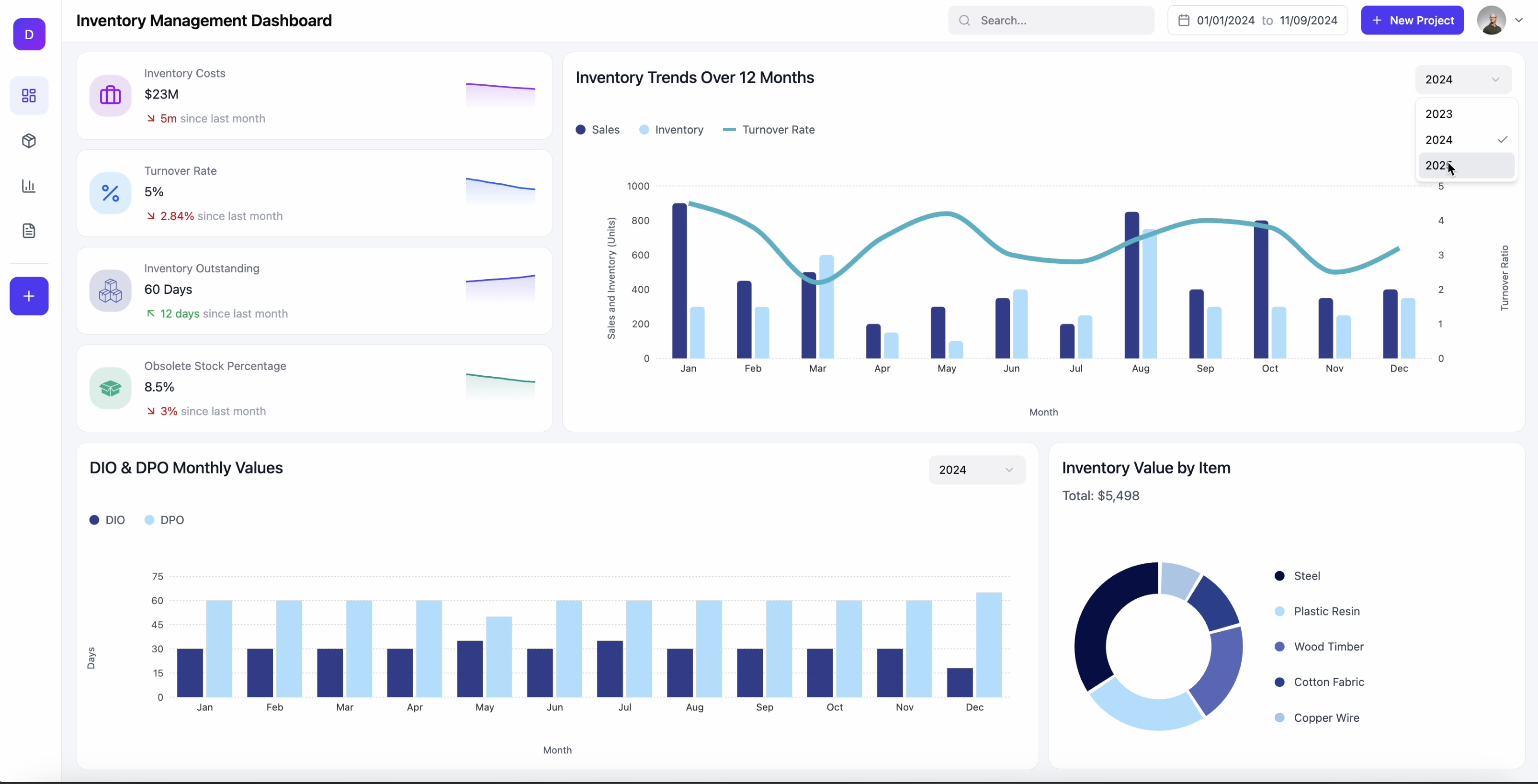The image size is (1538, 784).
Task: Click the December DPO bar
Action: click(989, 644)
